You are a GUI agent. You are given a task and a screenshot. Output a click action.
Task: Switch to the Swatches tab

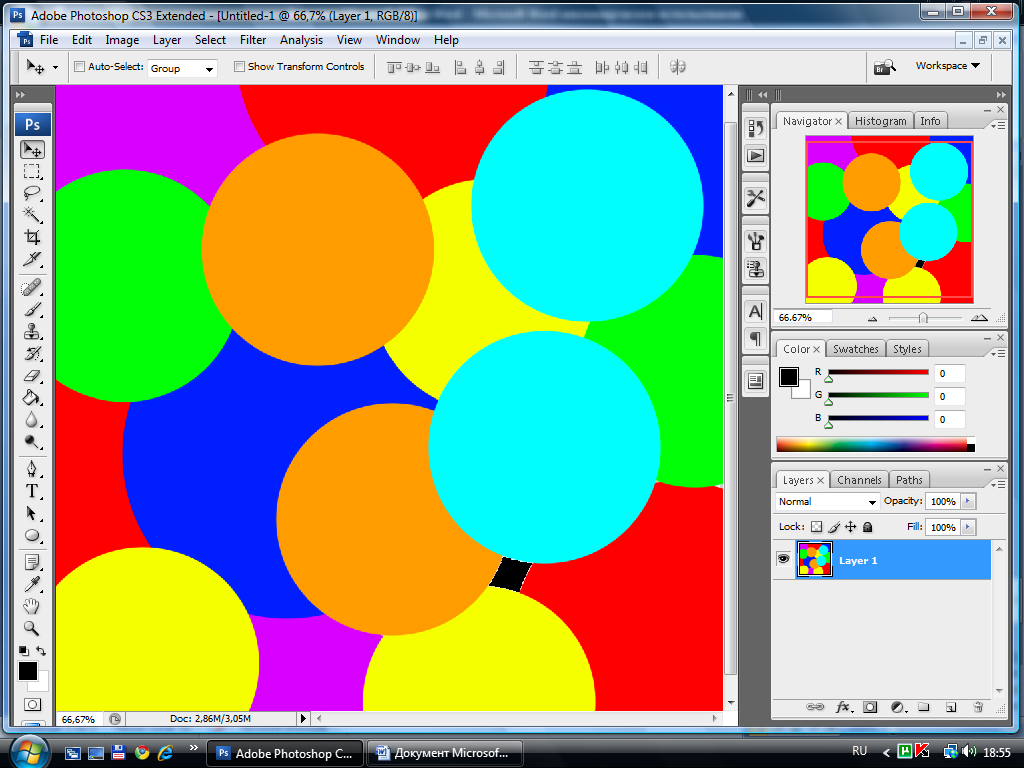click(856, 349)
